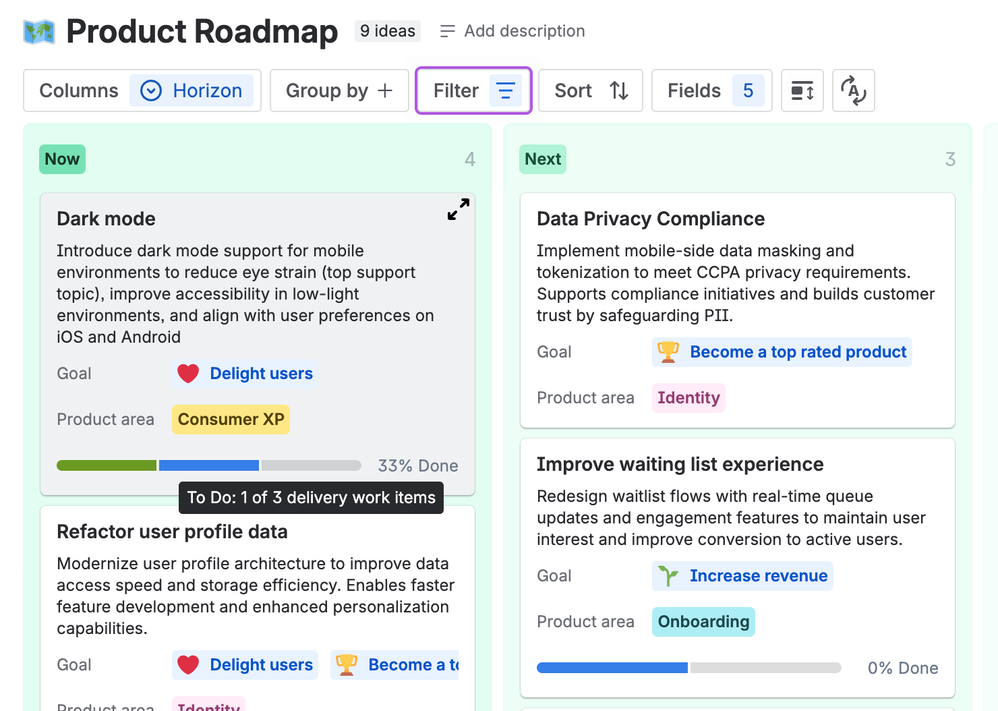Open the Refactor user profile data title
998x711 pixels.
coord(172,532)
